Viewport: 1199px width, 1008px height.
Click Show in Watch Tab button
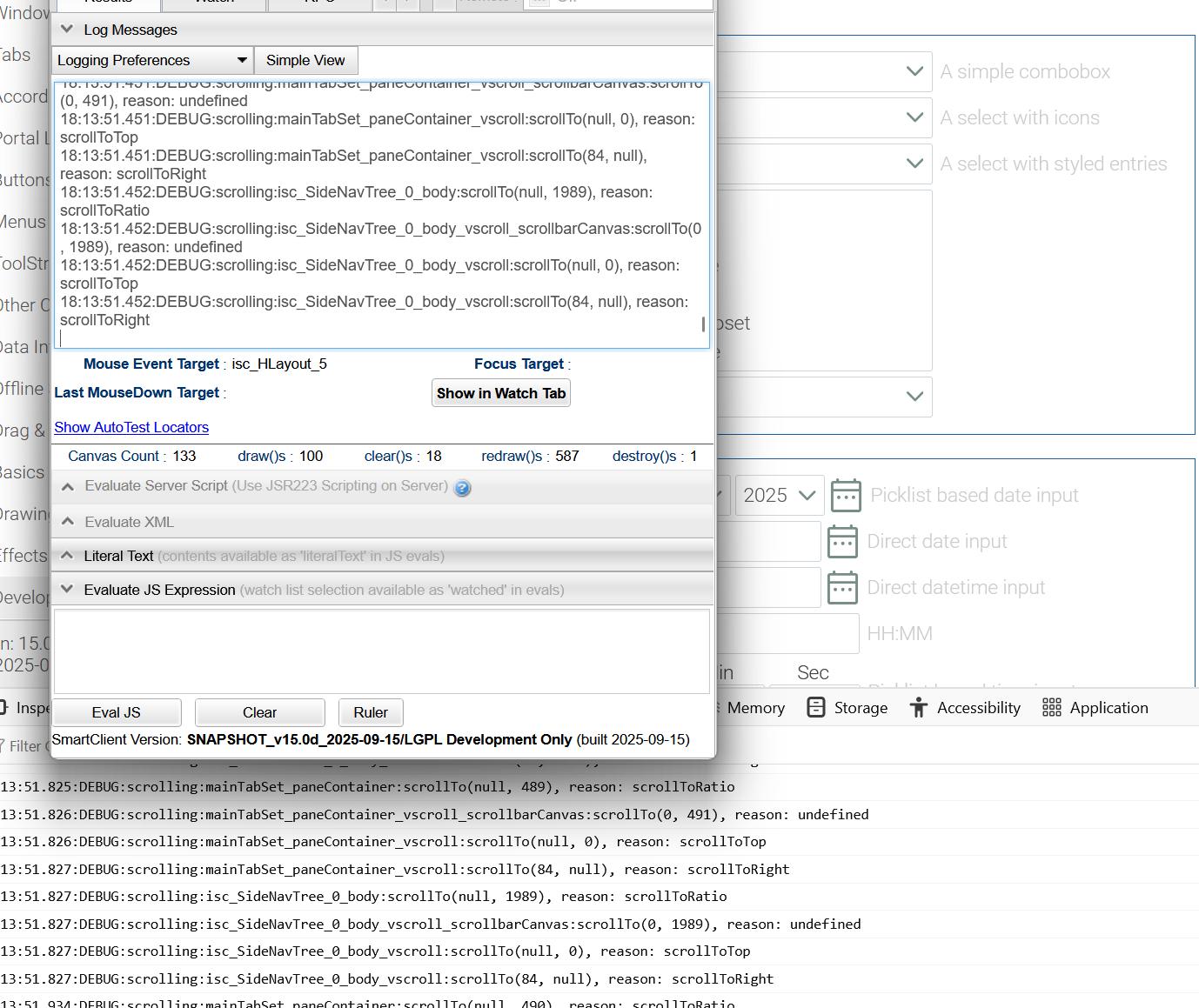pos(501,393)
